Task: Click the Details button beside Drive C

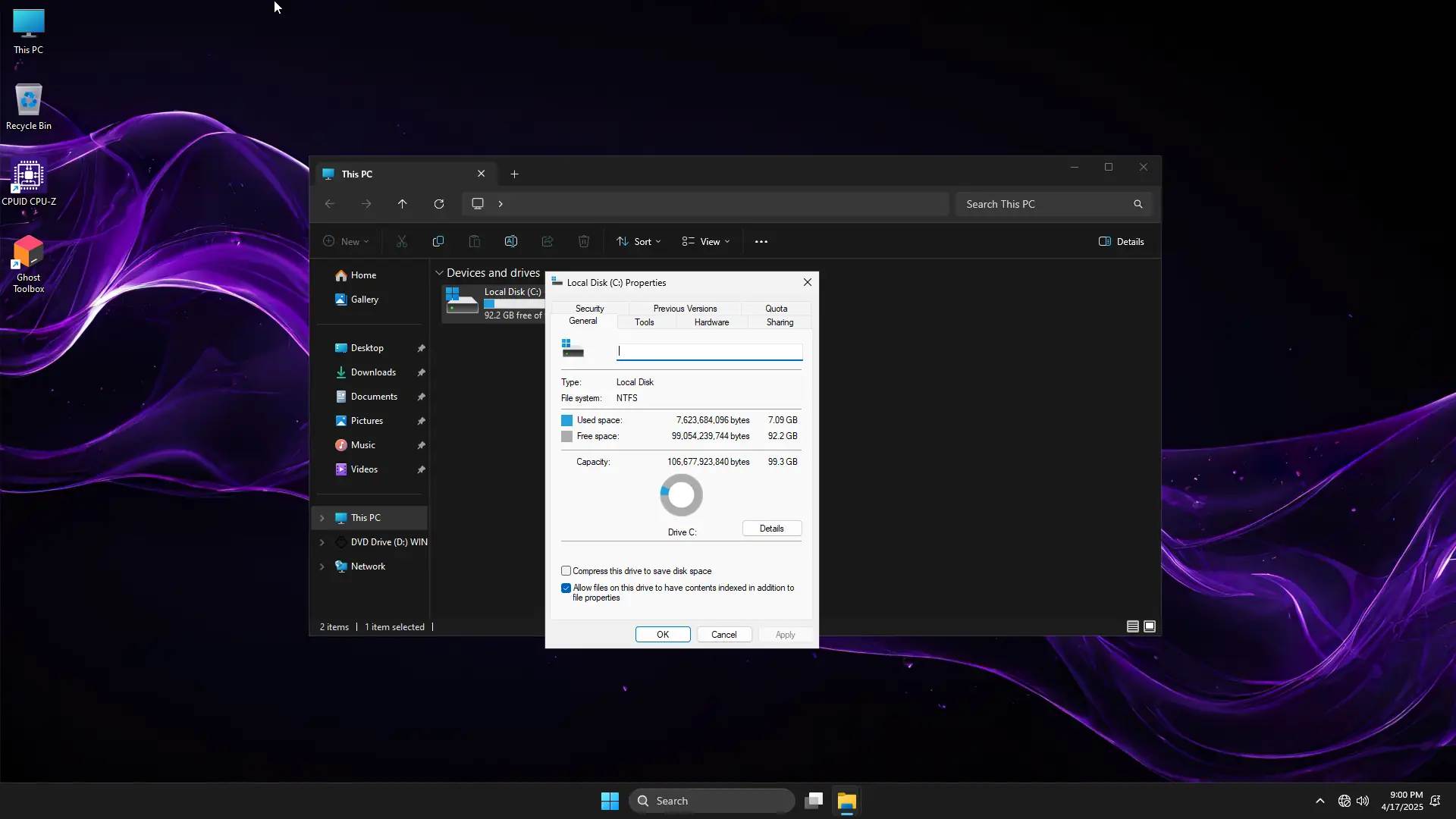Action: pos(770,528)
